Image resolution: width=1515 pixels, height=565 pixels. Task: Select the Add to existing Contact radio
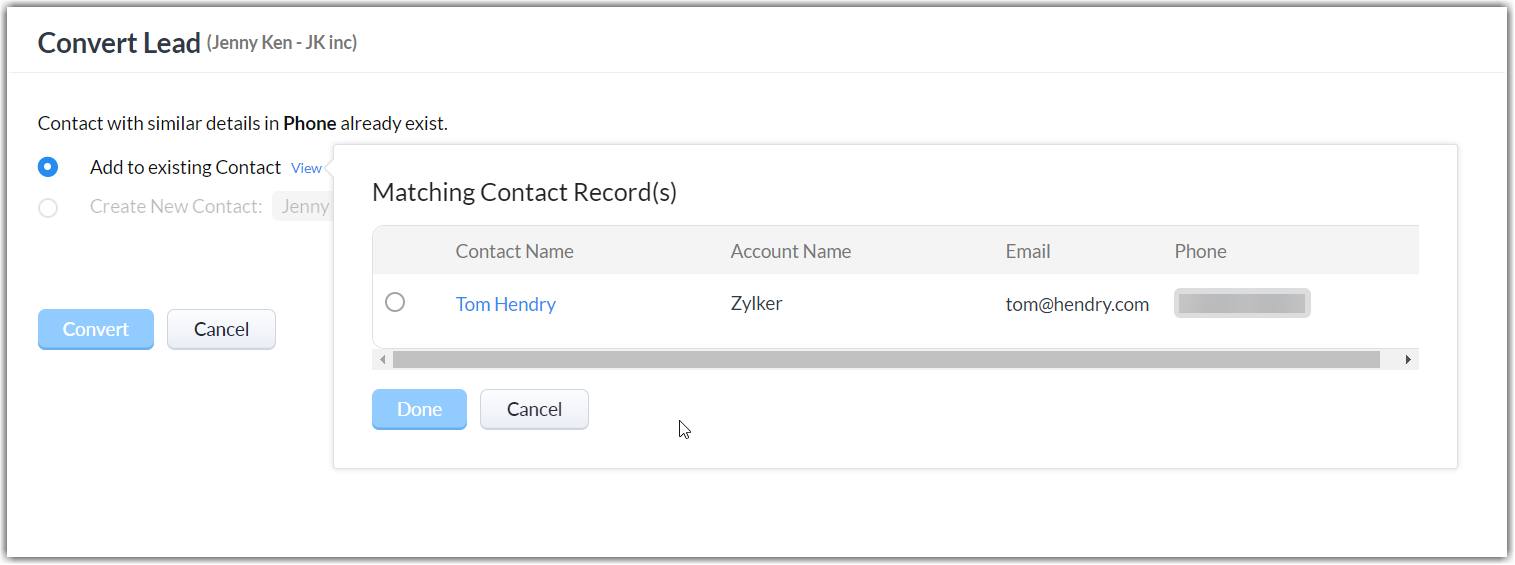[48, 167]
